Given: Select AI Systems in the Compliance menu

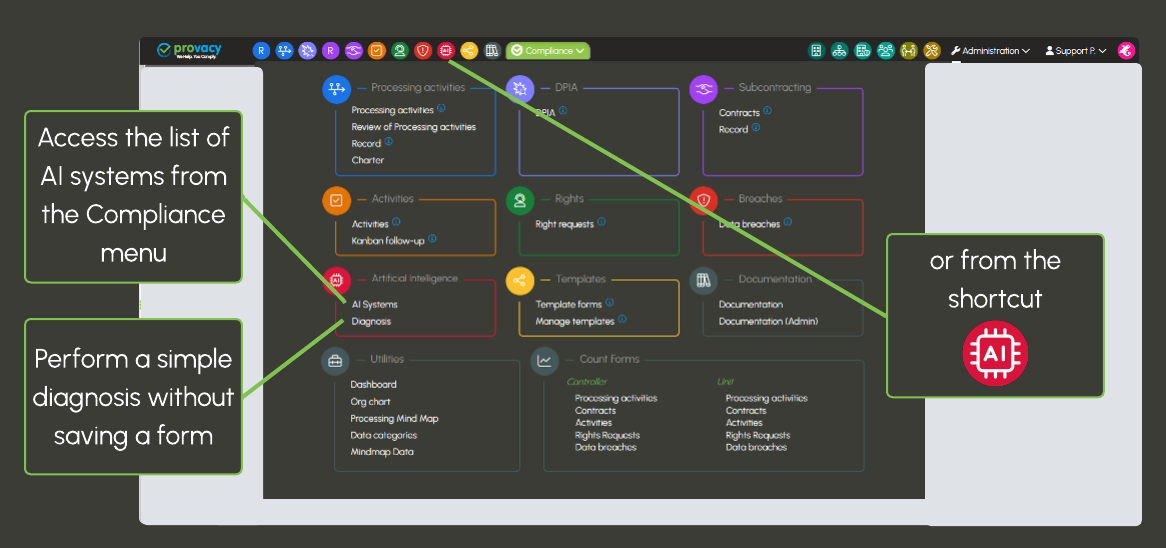Looking at the screenshot, I should point(374,304).
